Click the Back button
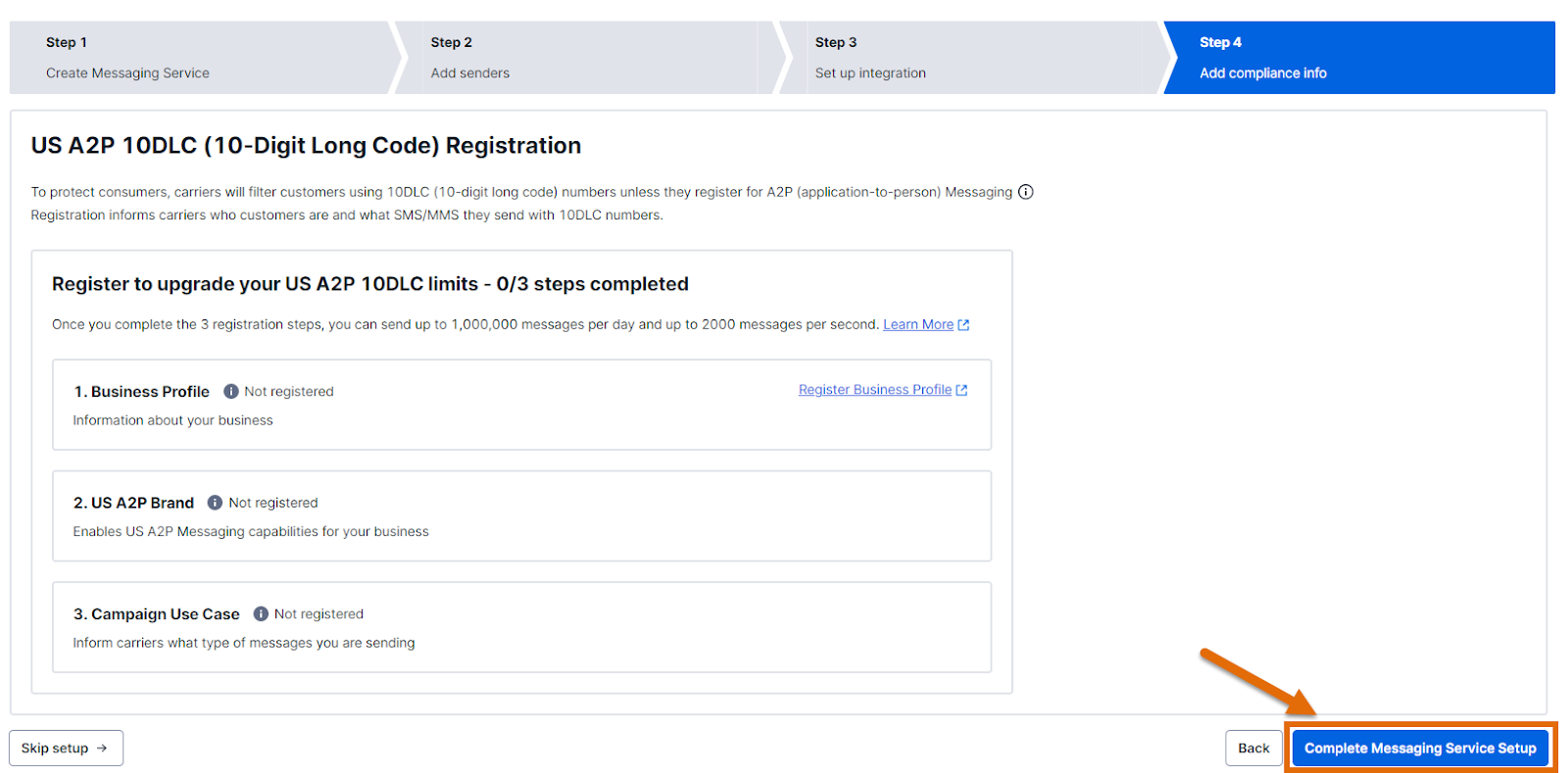Screen dimensions: 1568x773 [1253, 748]
